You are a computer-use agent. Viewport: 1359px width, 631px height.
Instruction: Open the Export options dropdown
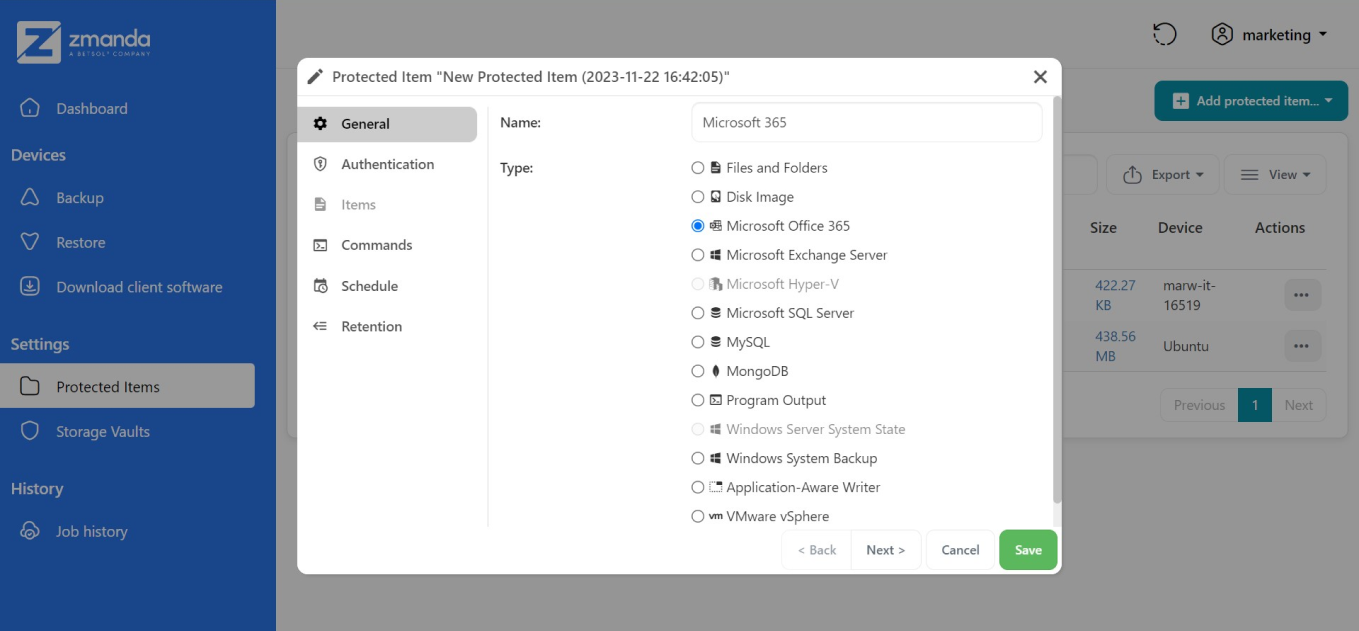(1162, 174)
